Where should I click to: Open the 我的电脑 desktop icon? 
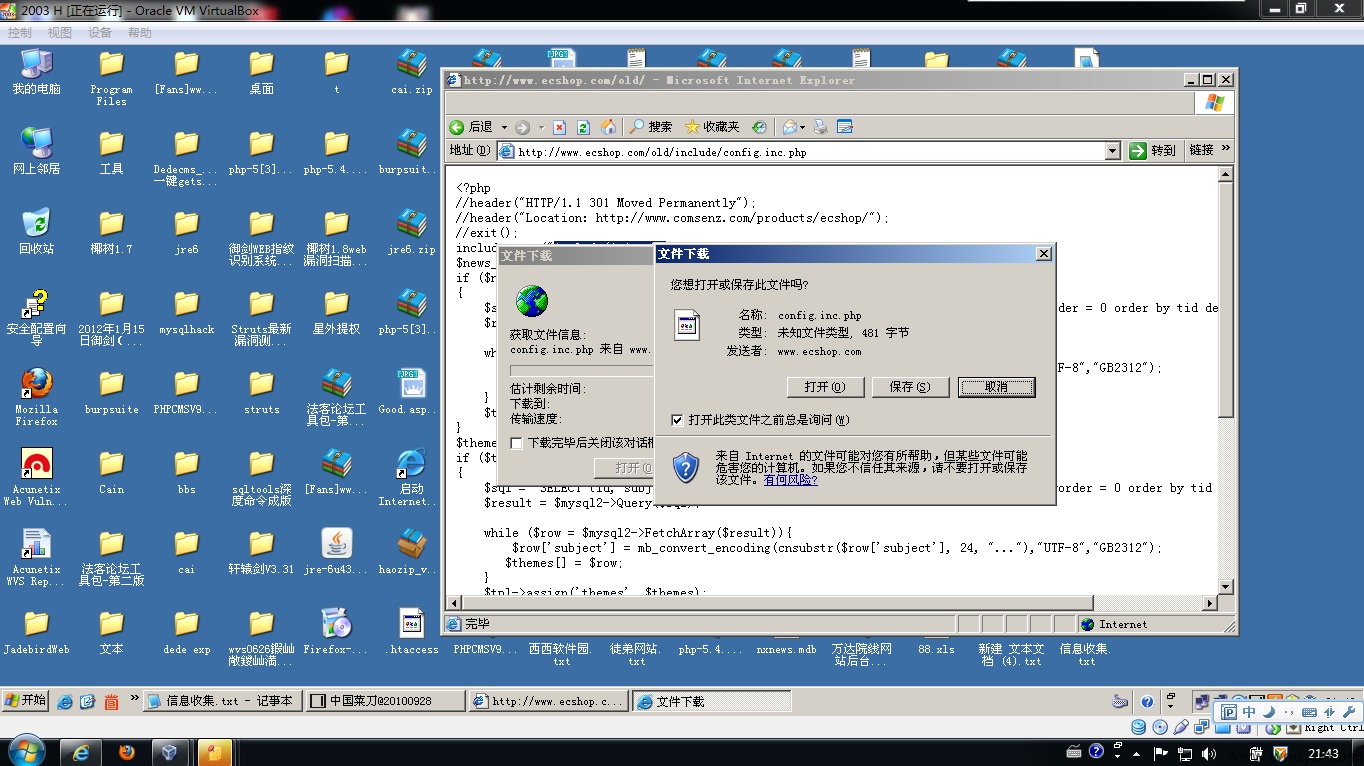37,71
